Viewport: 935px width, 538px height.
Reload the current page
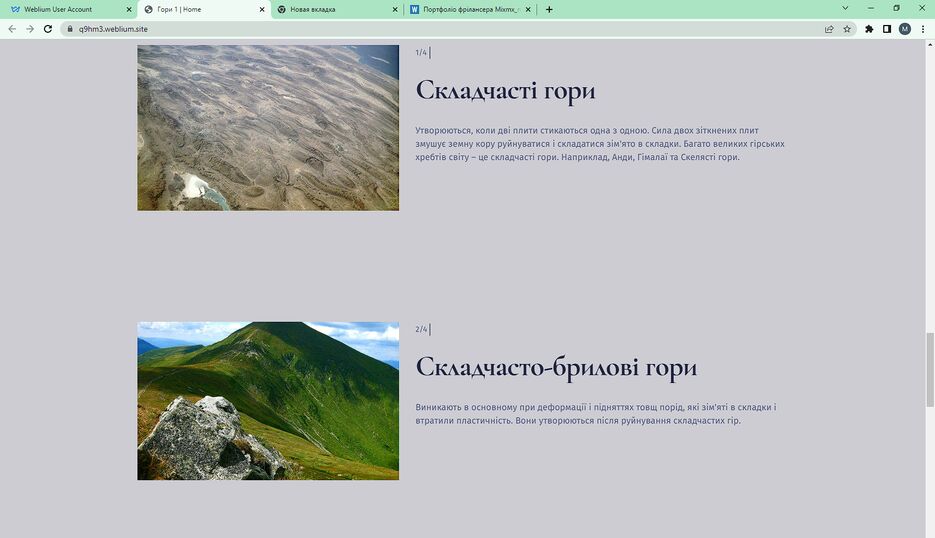(x=48, y=29)
